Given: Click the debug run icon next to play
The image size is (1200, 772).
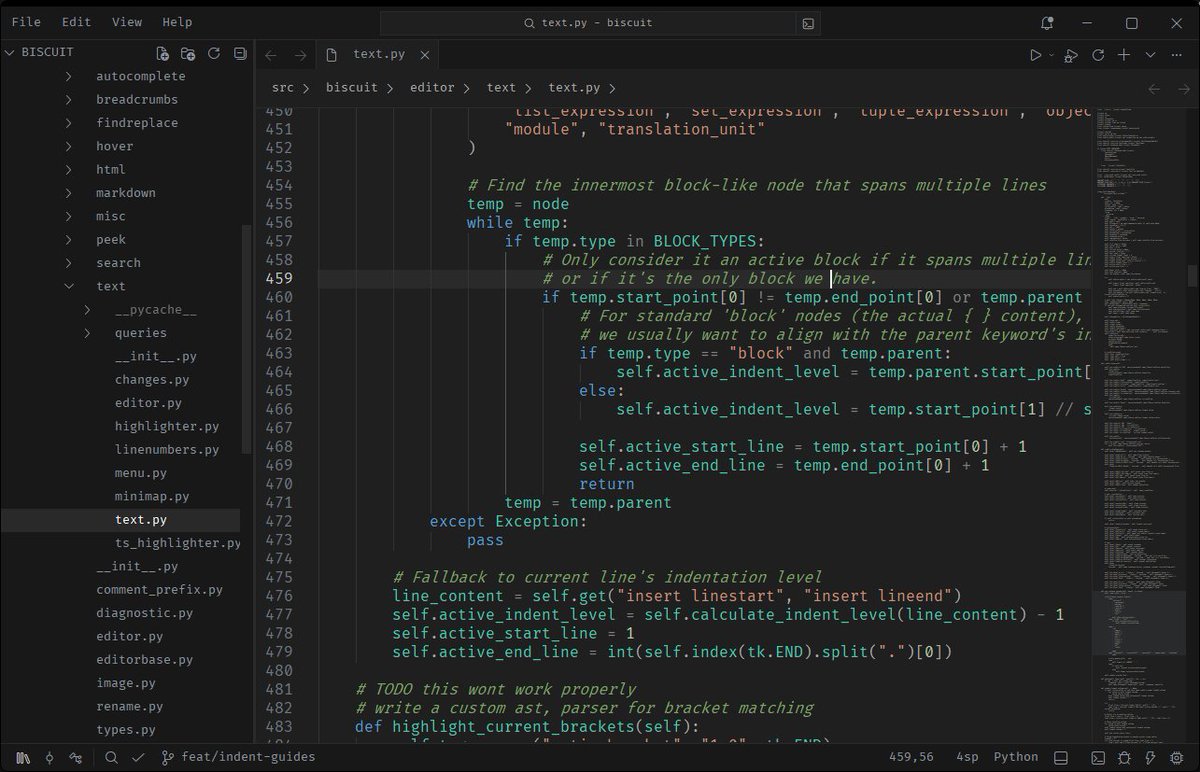Looking at the screenshot, I should coord(1071,55).
